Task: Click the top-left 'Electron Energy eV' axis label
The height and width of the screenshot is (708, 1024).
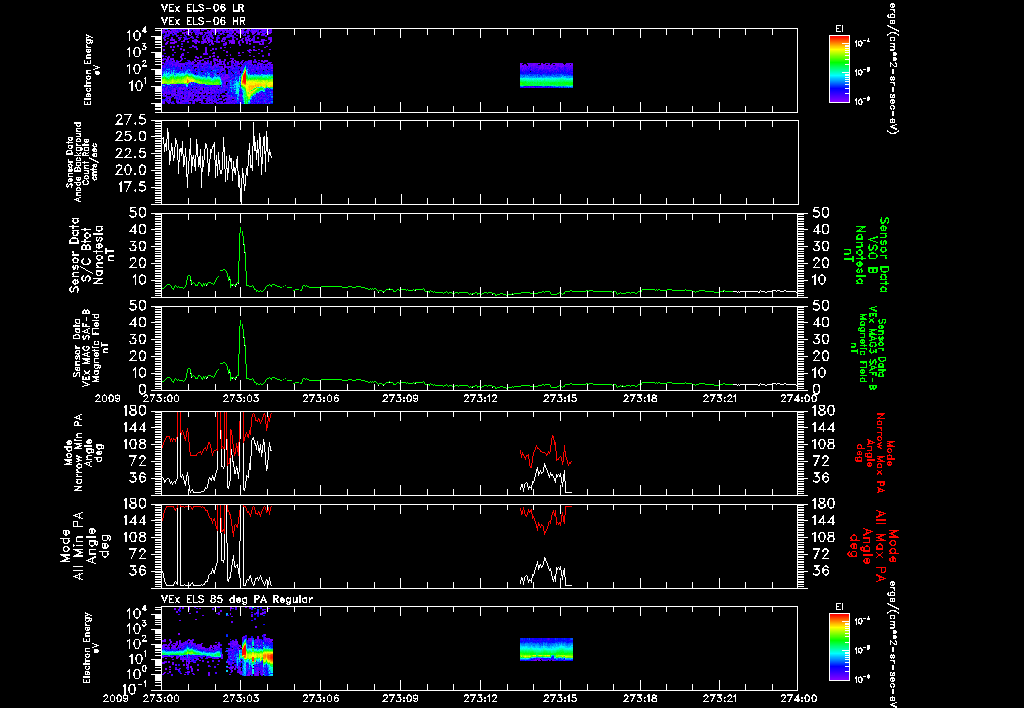Action: (x=93, y=69)
